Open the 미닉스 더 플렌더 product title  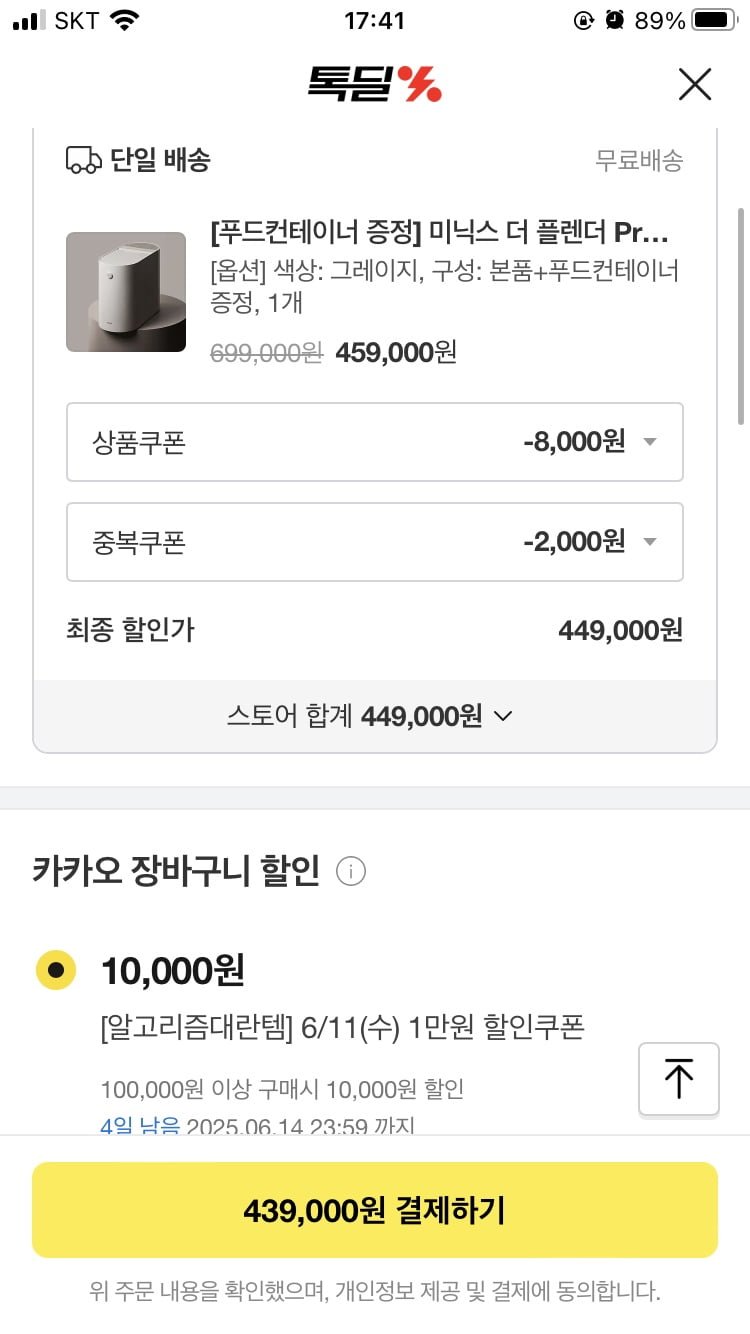pos(440,233)
